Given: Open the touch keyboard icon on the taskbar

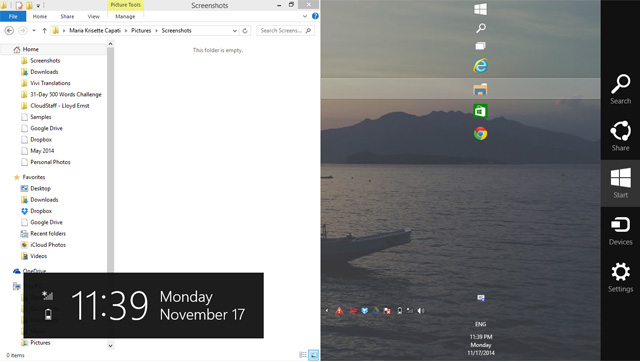Looking at the screenshot, I should point(481,298).
